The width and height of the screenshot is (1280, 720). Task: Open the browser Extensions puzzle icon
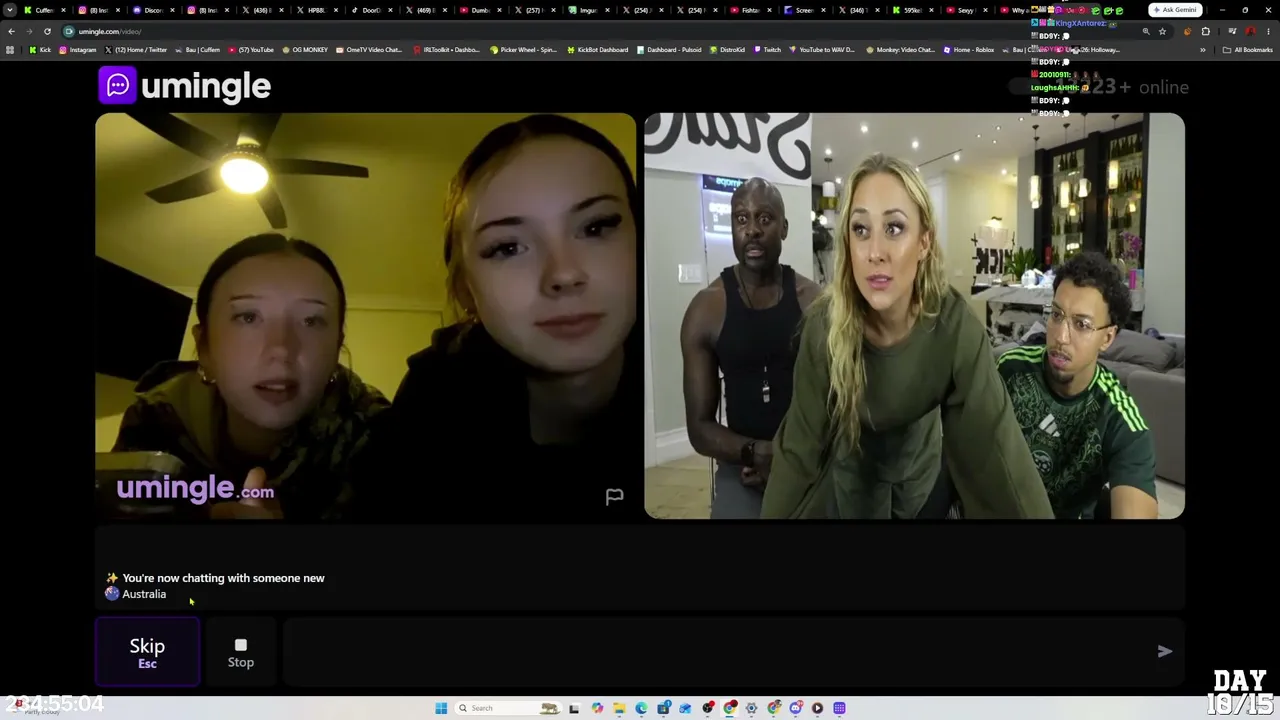(x=1205, y=31)
